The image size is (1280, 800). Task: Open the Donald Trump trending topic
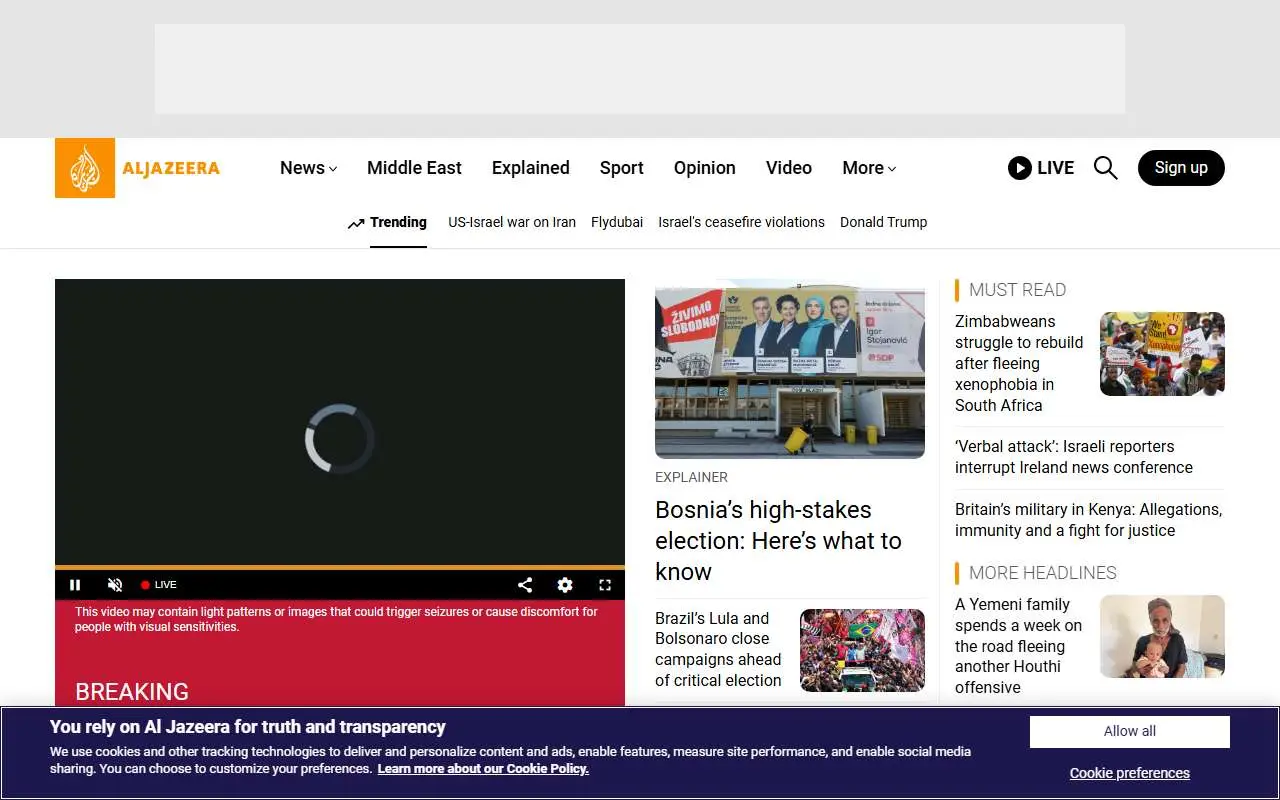pyautogui.click(x=884, y=222)
